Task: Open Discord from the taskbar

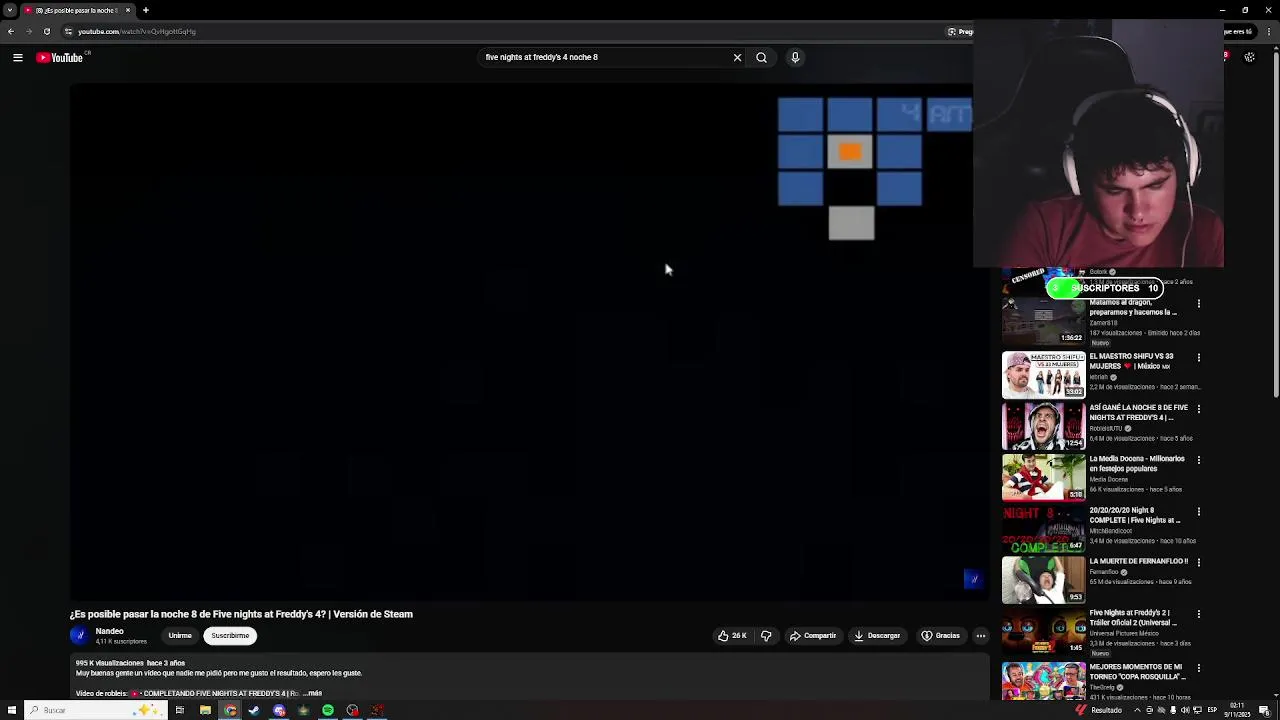Action: pyautogui.click(x=279, y=711)
